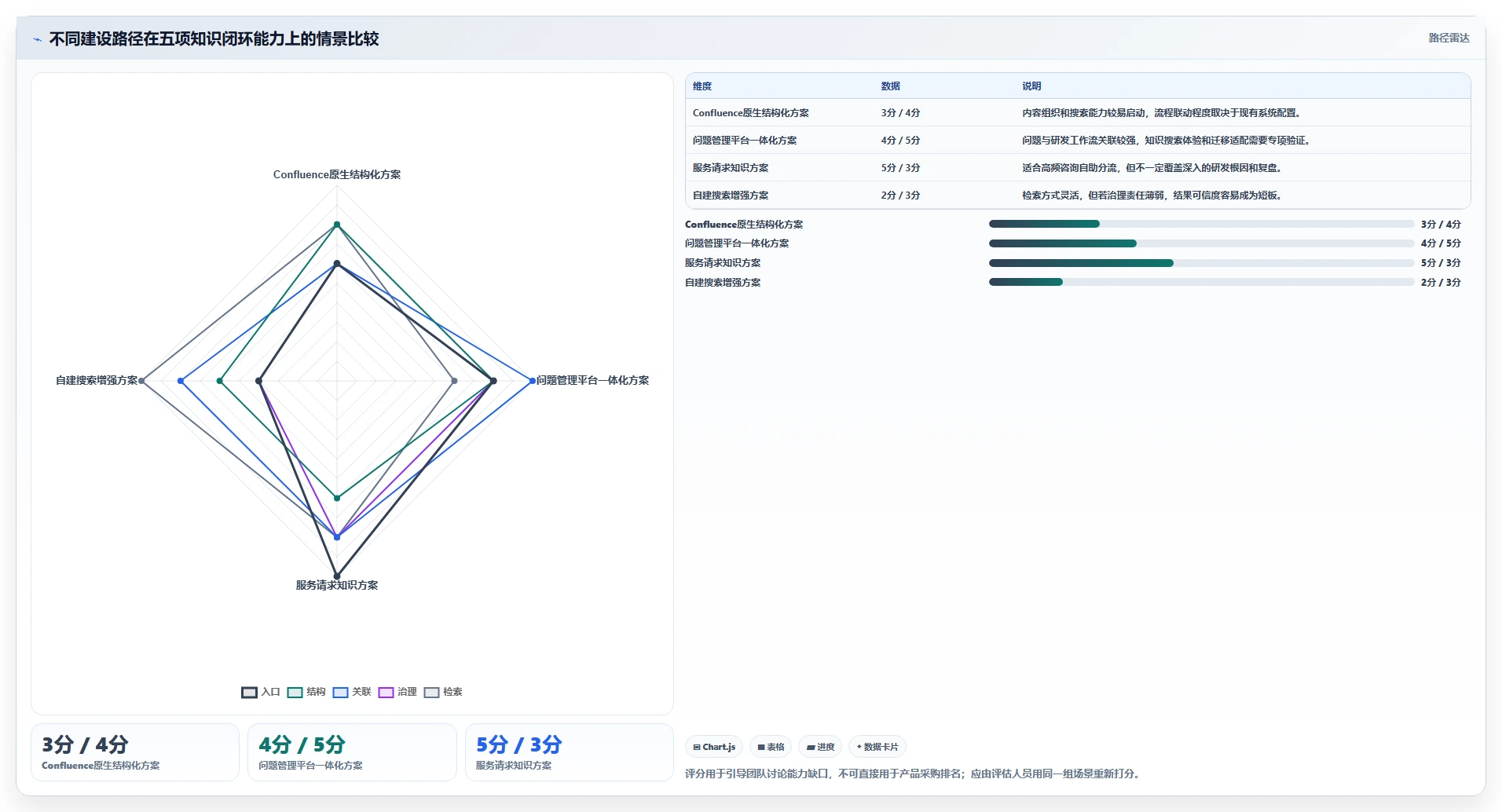Click the 问题管理平台一体化方案 progress bar

tap(1201, 243)
